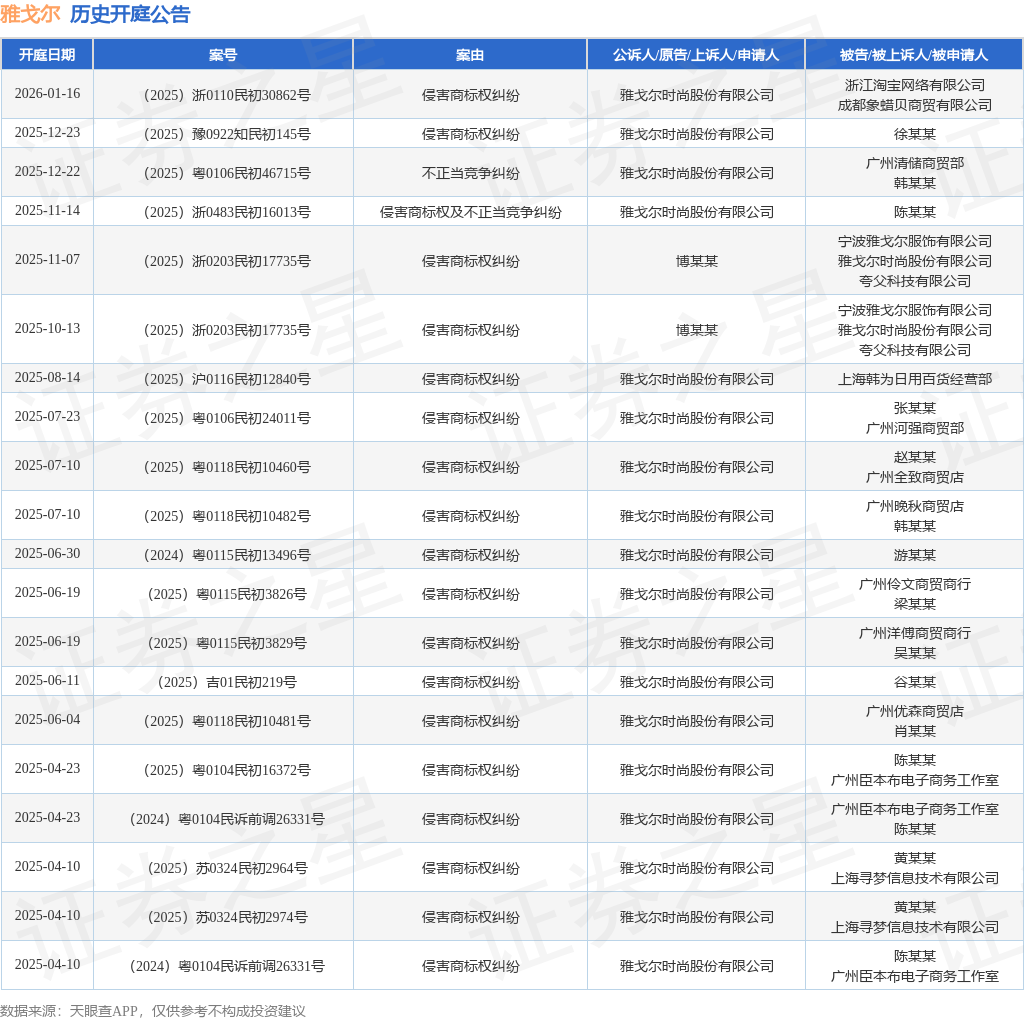
Task: Click defendant 广州晚秋商贸店
Action: [x=914, y=506]
